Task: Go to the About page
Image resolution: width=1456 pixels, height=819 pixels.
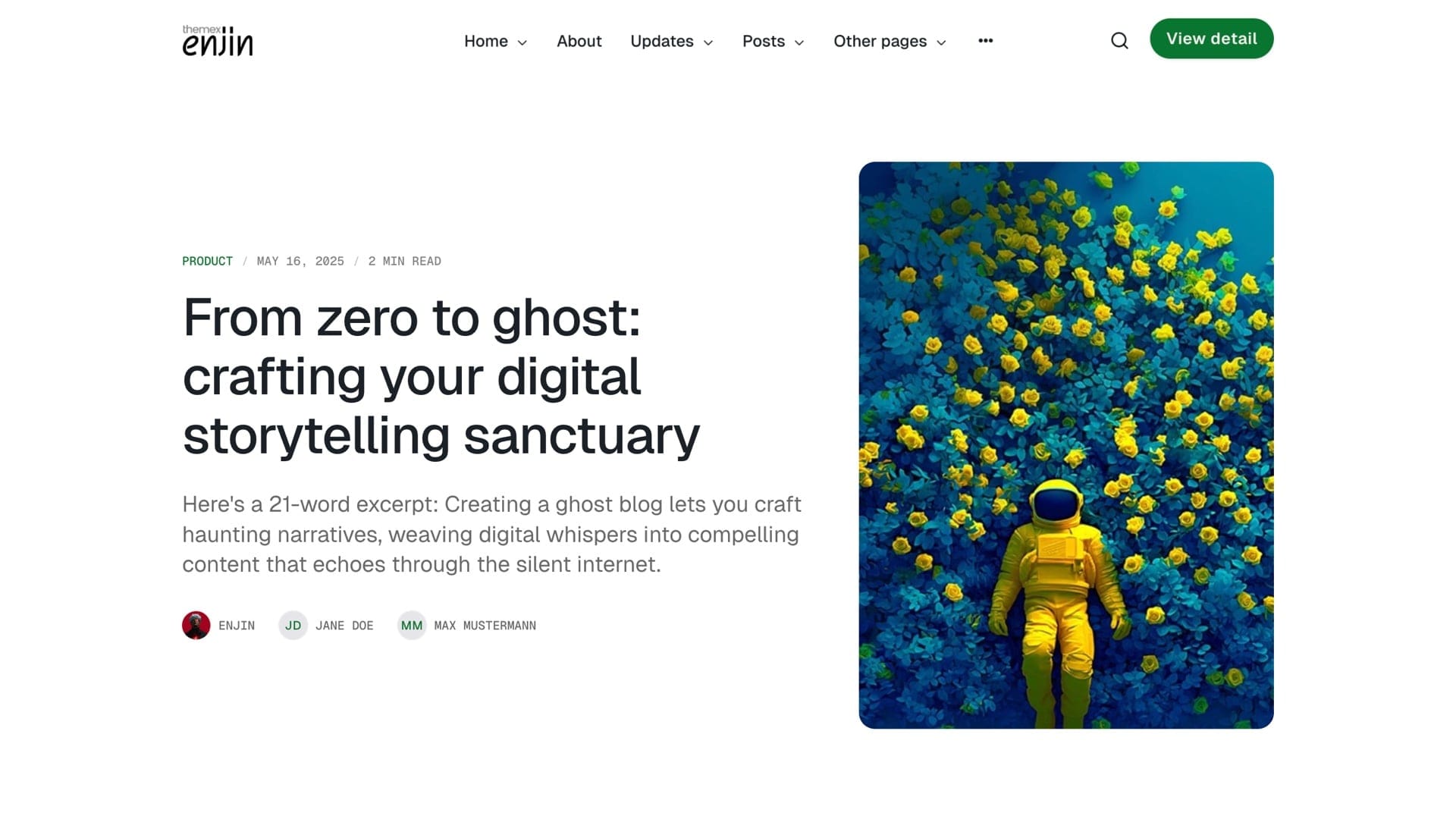Action: click(x=579, y=41)
